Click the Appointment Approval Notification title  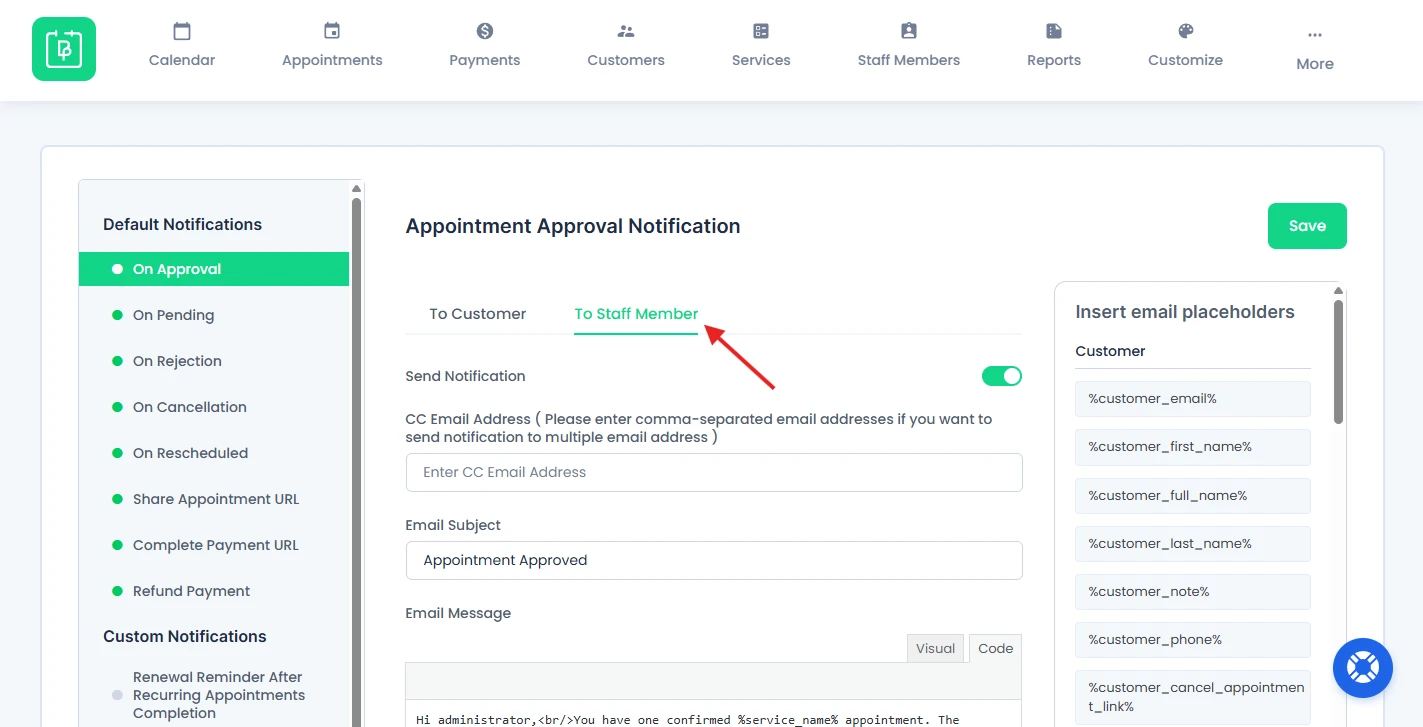click(x=573, y=226)
